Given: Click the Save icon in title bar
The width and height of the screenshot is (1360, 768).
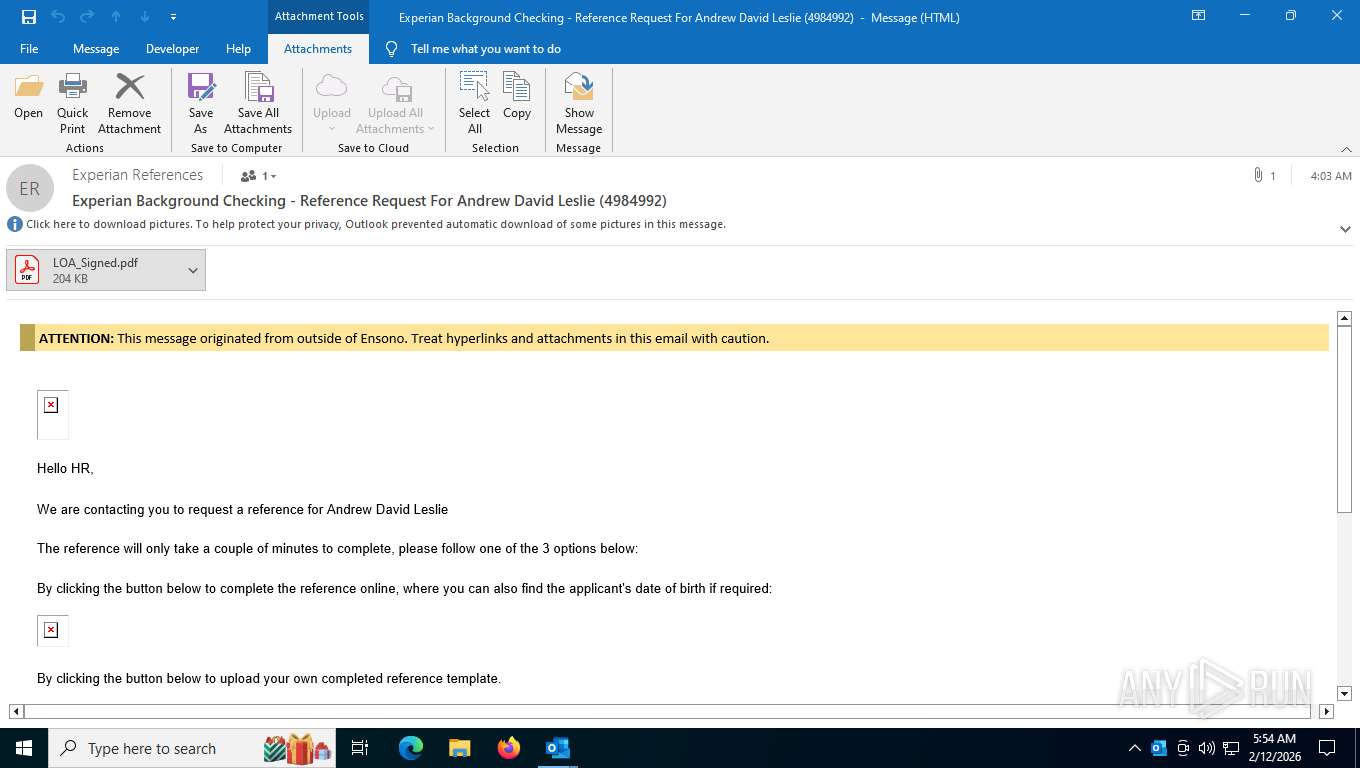Looking at the screenshot, I should pos(28,16).
